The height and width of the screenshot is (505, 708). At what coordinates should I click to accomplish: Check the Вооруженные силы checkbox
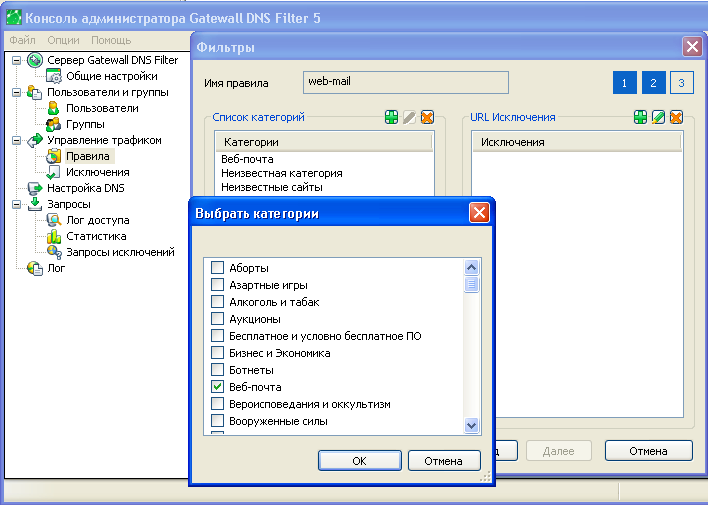218,421
